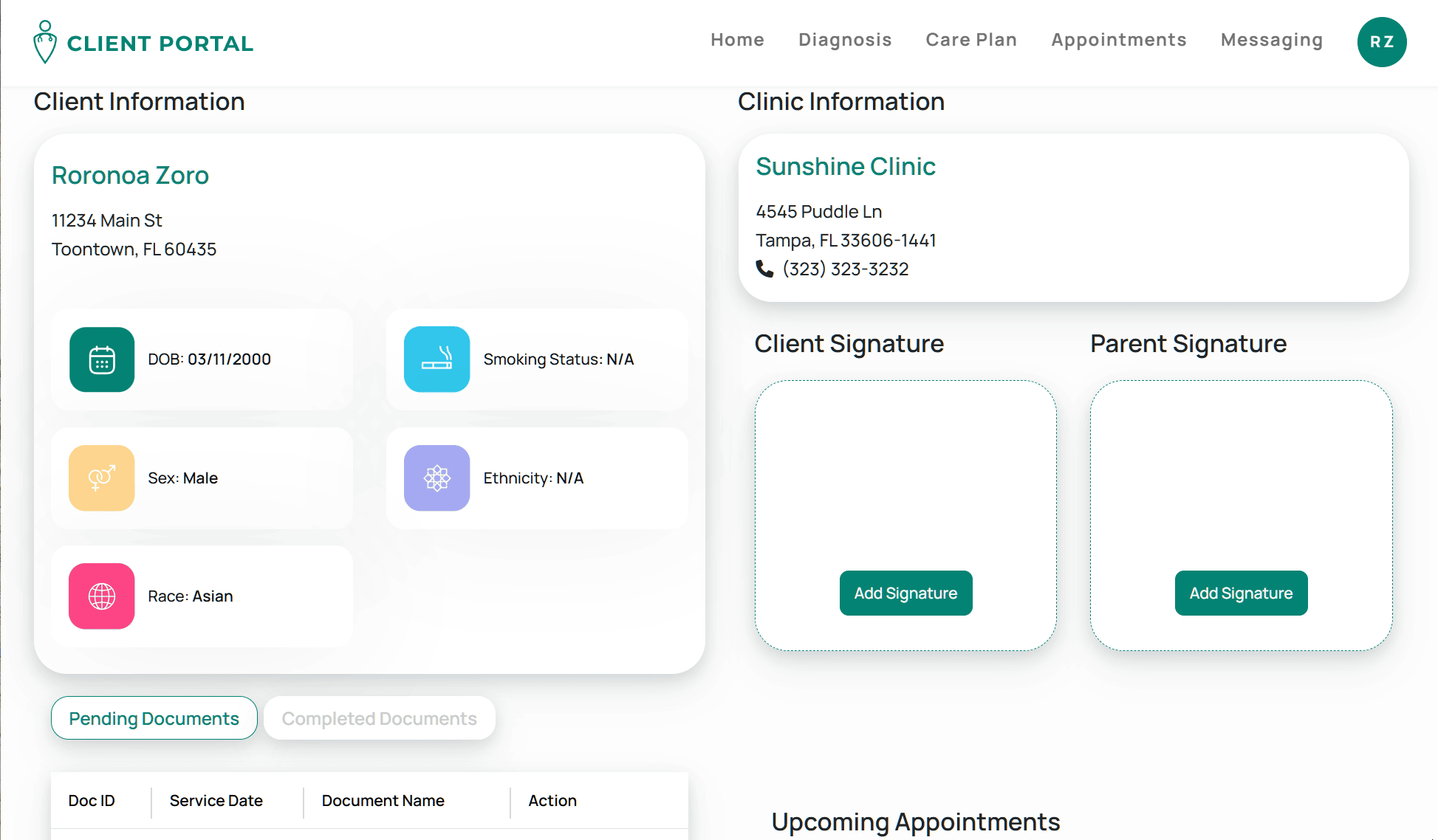
Task: Click the DOB calendar icon
Action: coord(102,359)
